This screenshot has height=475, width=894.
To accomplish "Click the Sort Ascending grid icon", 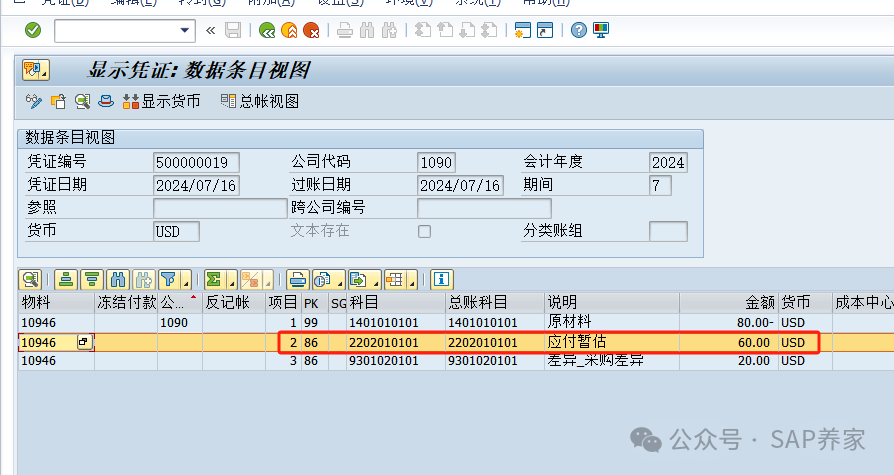I will point(66,279).
